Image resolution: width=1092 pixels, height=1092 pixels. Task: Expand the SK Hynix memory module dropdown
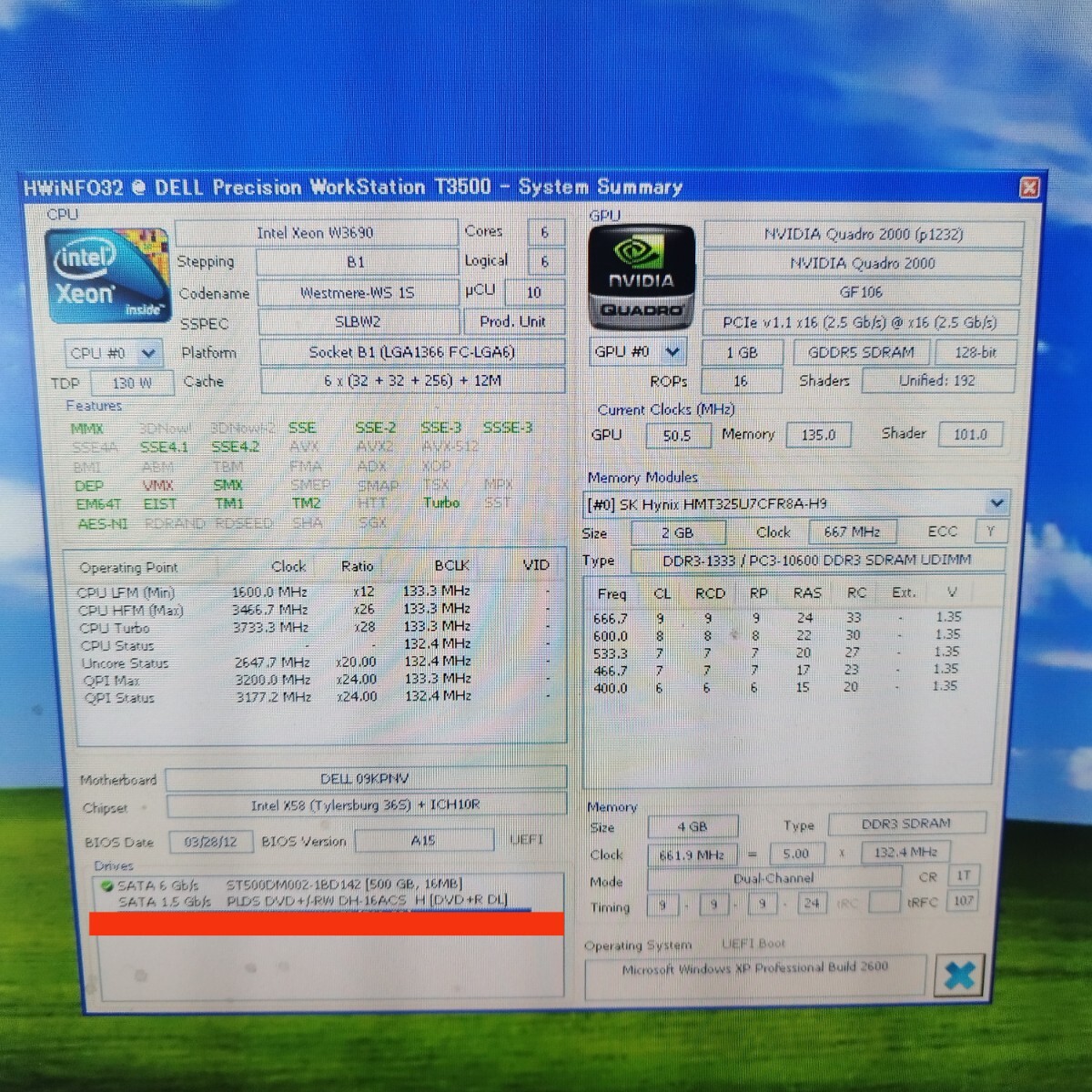[x=996, y=503]
